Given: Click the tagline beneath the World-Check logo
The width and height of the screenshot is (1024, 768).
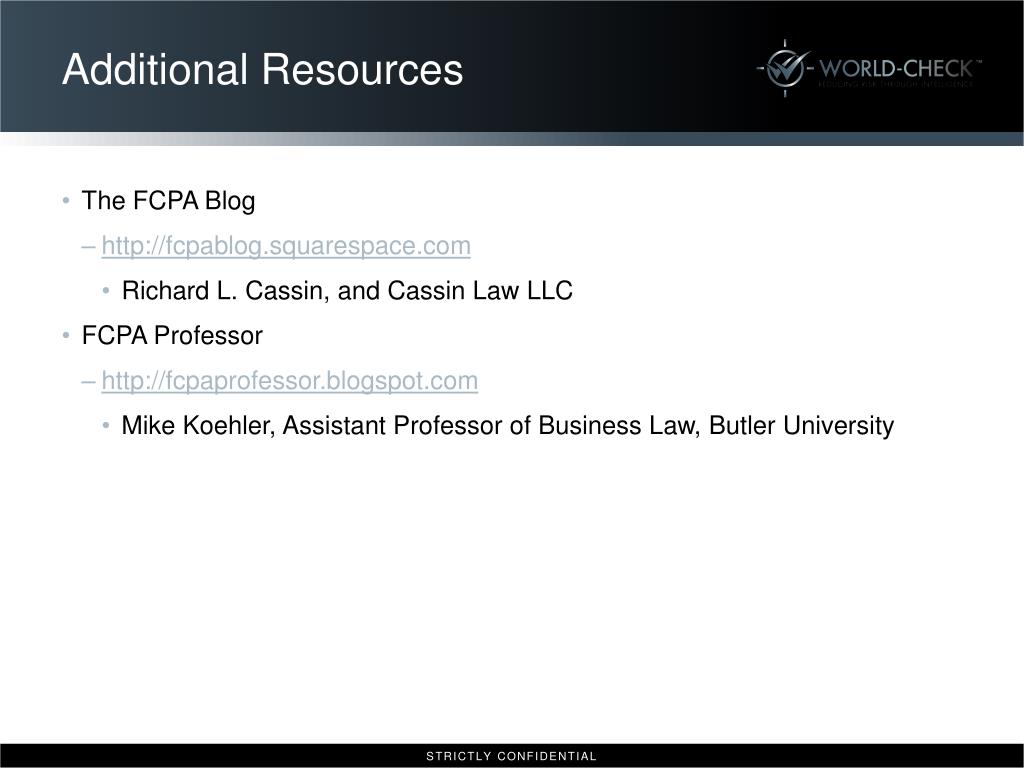Looking at the screenshot, I should coord(896,84).
